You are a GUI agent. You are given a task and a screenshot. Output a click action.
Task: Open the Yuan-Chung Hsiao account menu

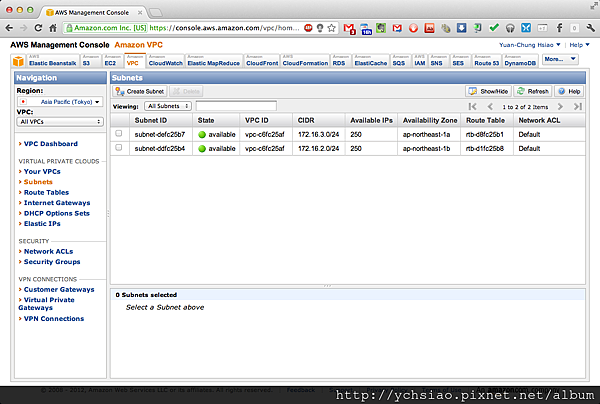tap(530, 45)
